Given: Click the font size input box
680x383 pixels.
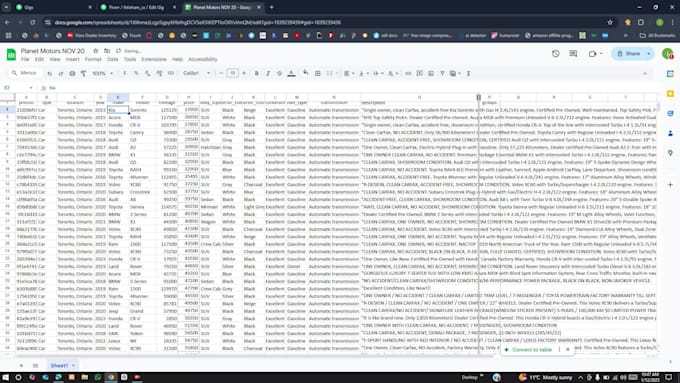Looking at the screenshot, I should 232,73.
